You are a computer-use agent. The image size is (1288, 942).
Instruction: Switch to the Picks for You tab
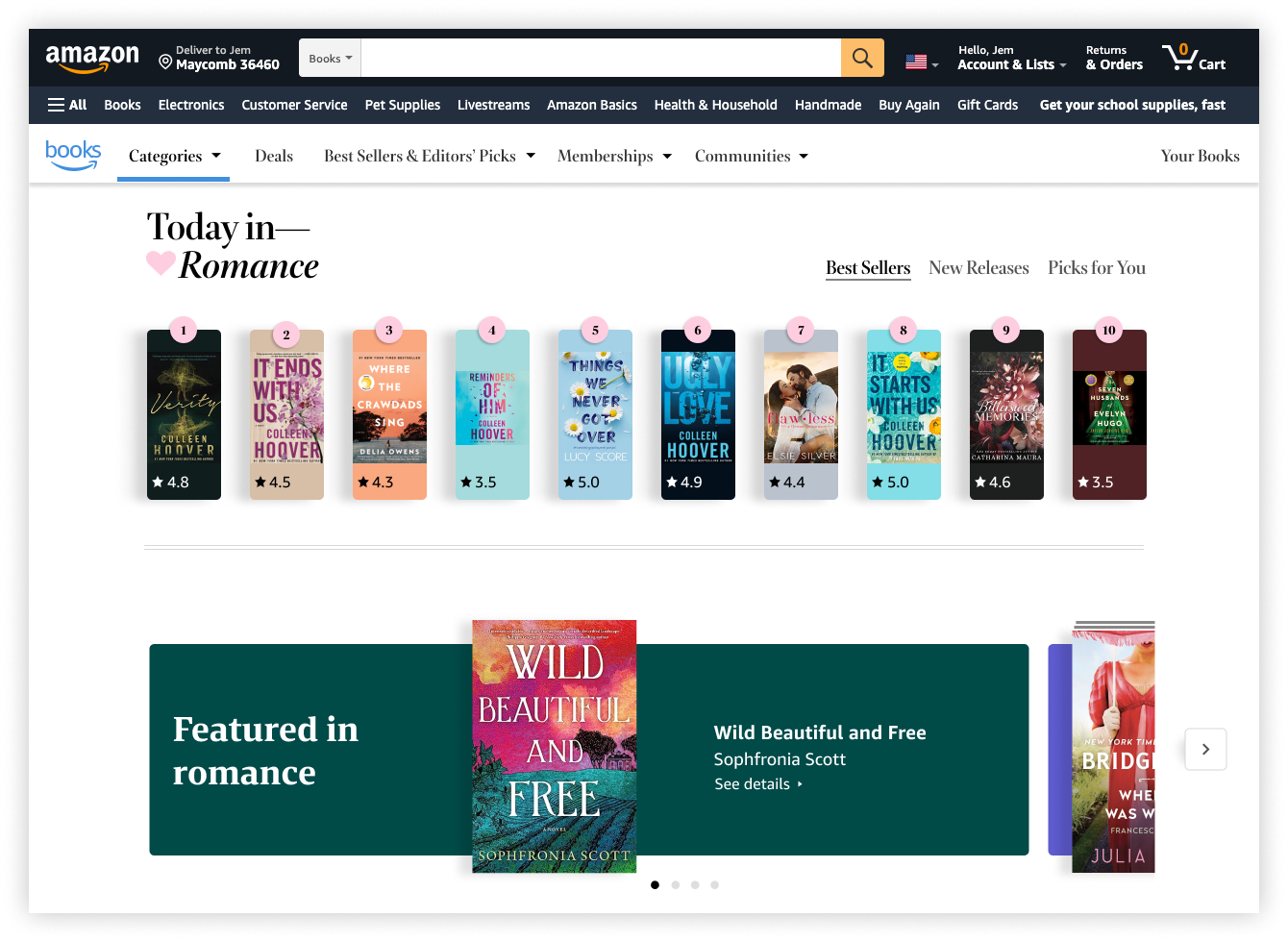point(1097,268)
